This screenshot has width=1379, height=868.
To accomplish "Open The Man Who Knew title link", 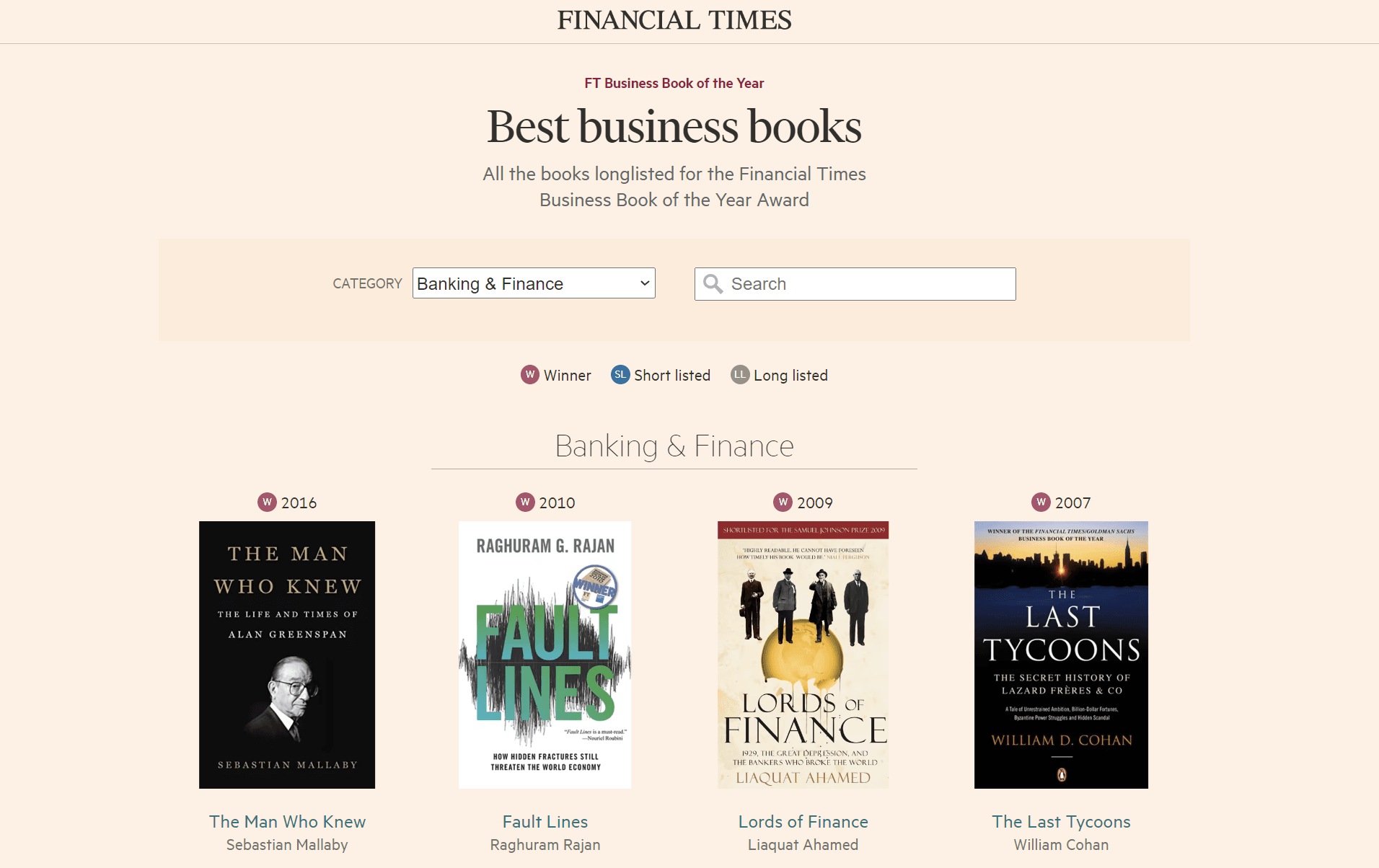I will coord(287,822).
